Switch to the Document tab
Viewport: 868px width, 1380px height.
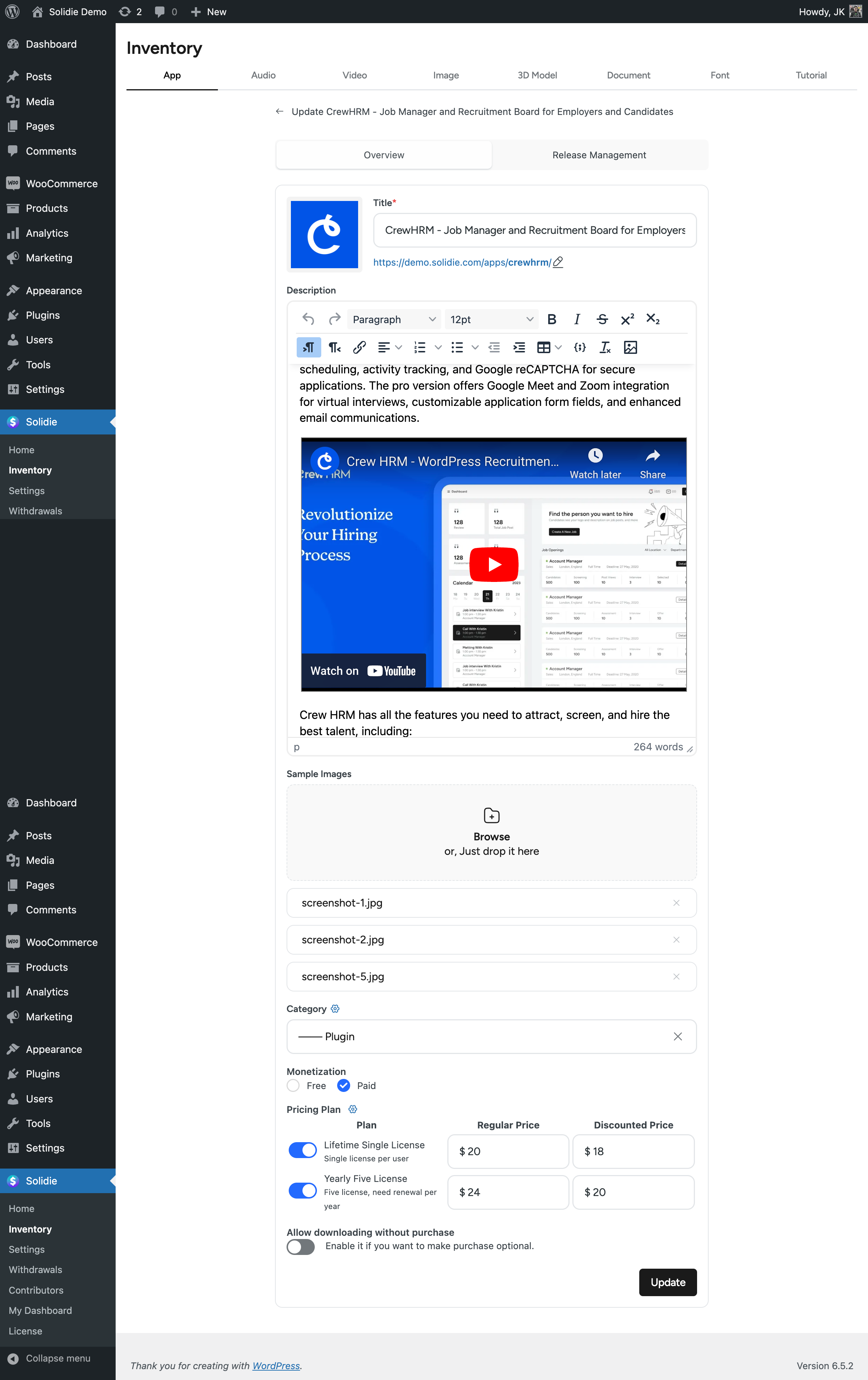pos(628,75)
